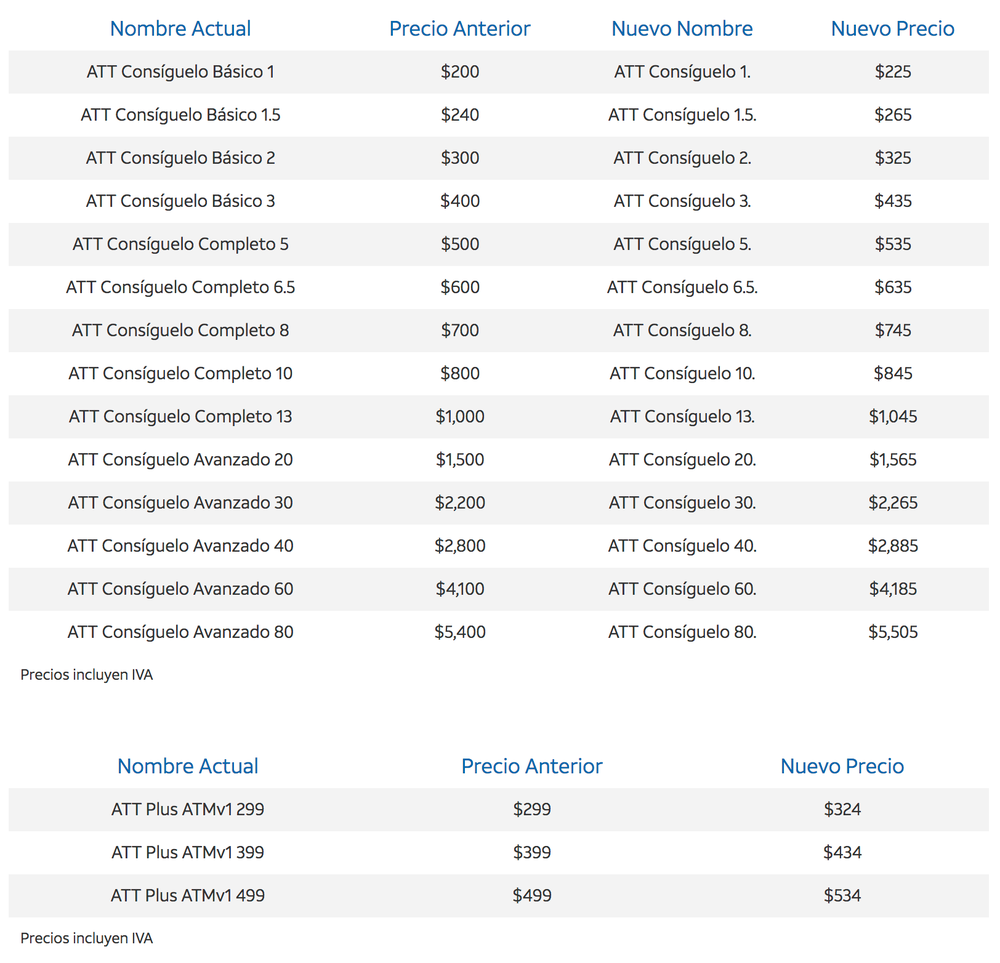Click the $300 previous price cell
This screenshot has width=1000, height=963.
pyautogui.click(x=460, y=158)
